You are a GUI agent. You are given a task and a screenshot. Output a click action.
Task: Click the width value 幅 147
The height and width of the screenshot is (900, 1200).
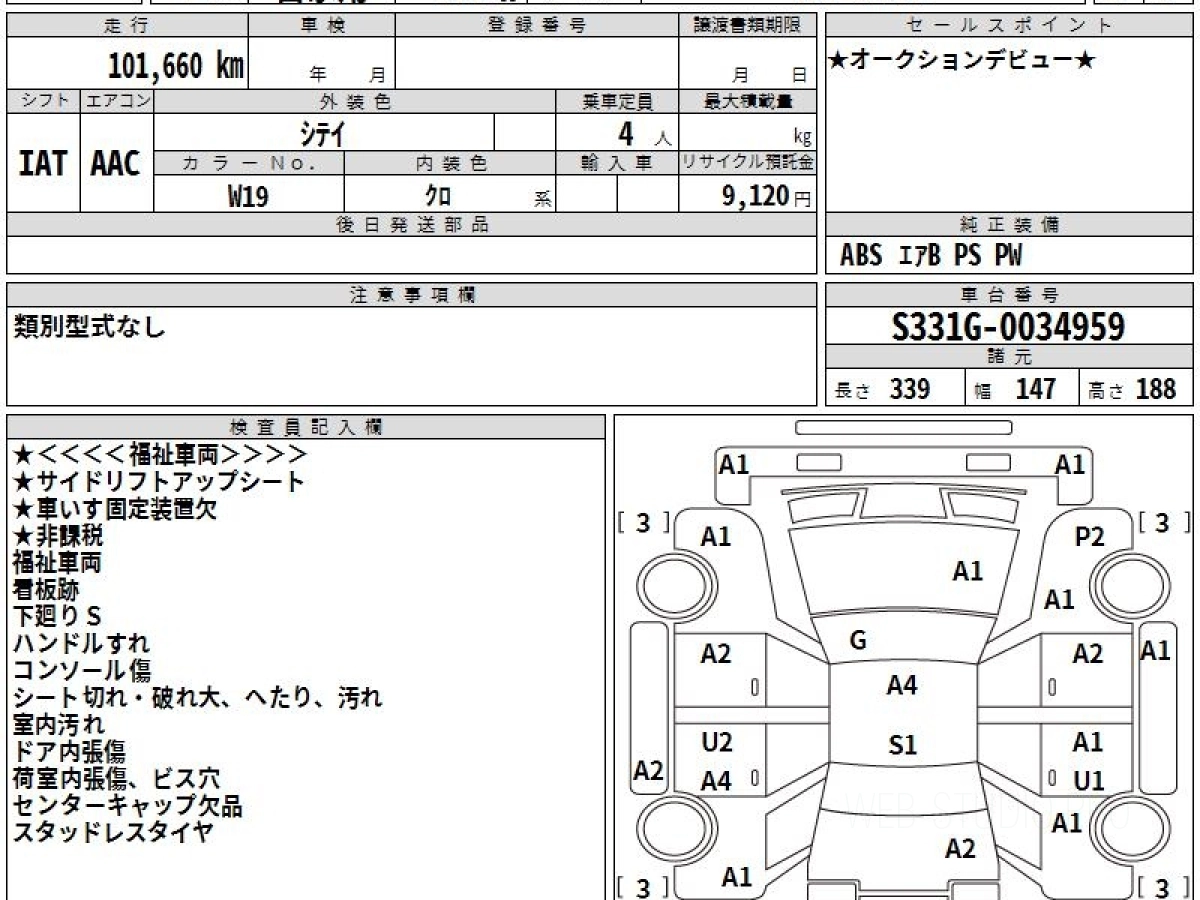tap(1016, 389)
